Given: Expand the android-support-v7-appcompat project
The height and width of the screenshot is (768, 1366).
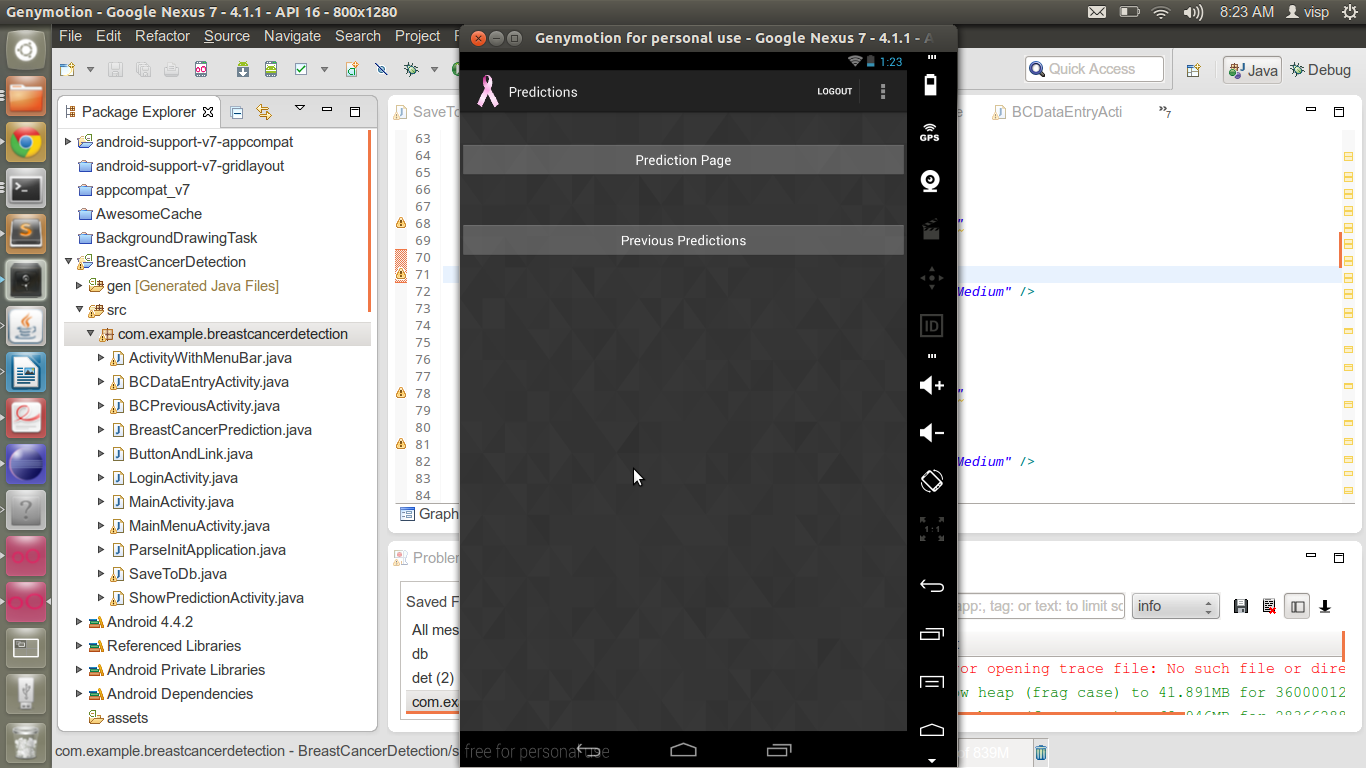Looking at the screenshot, I should pyautogui.click(x=68, y=142).
